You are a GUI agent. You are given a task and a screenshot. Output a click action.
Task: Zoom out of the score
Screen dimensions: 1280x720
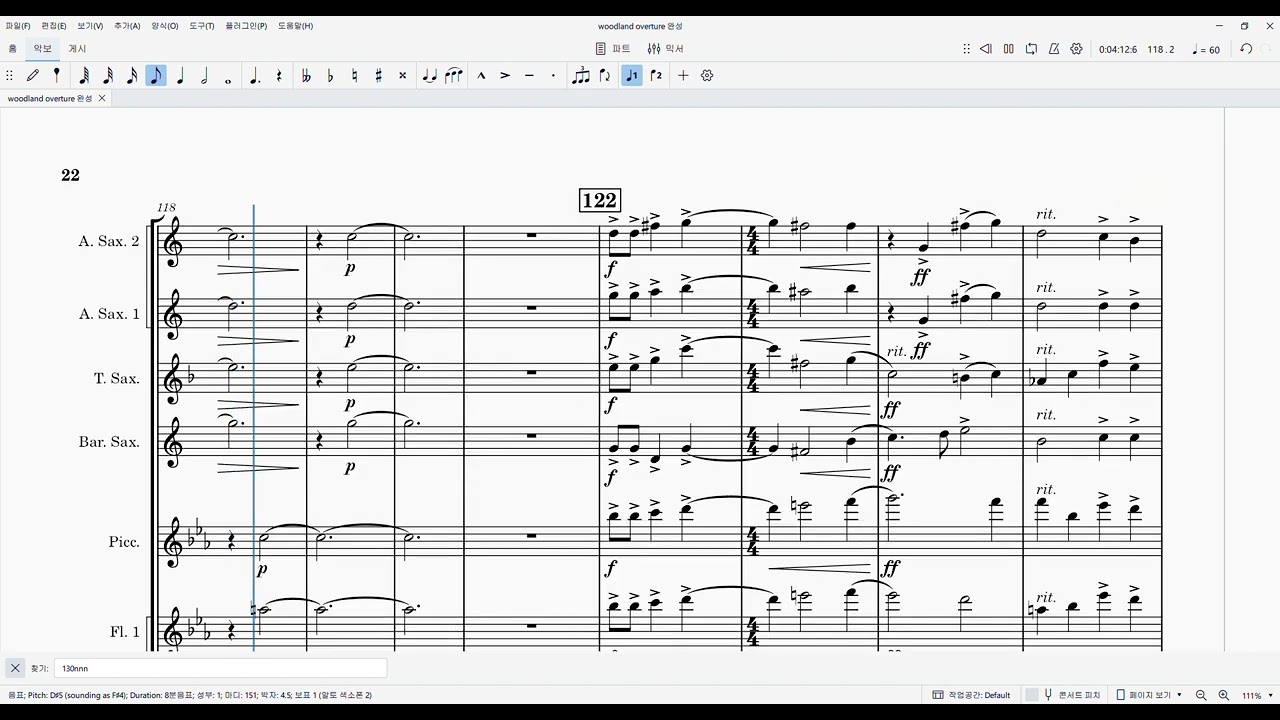(x=1201, y=695)
